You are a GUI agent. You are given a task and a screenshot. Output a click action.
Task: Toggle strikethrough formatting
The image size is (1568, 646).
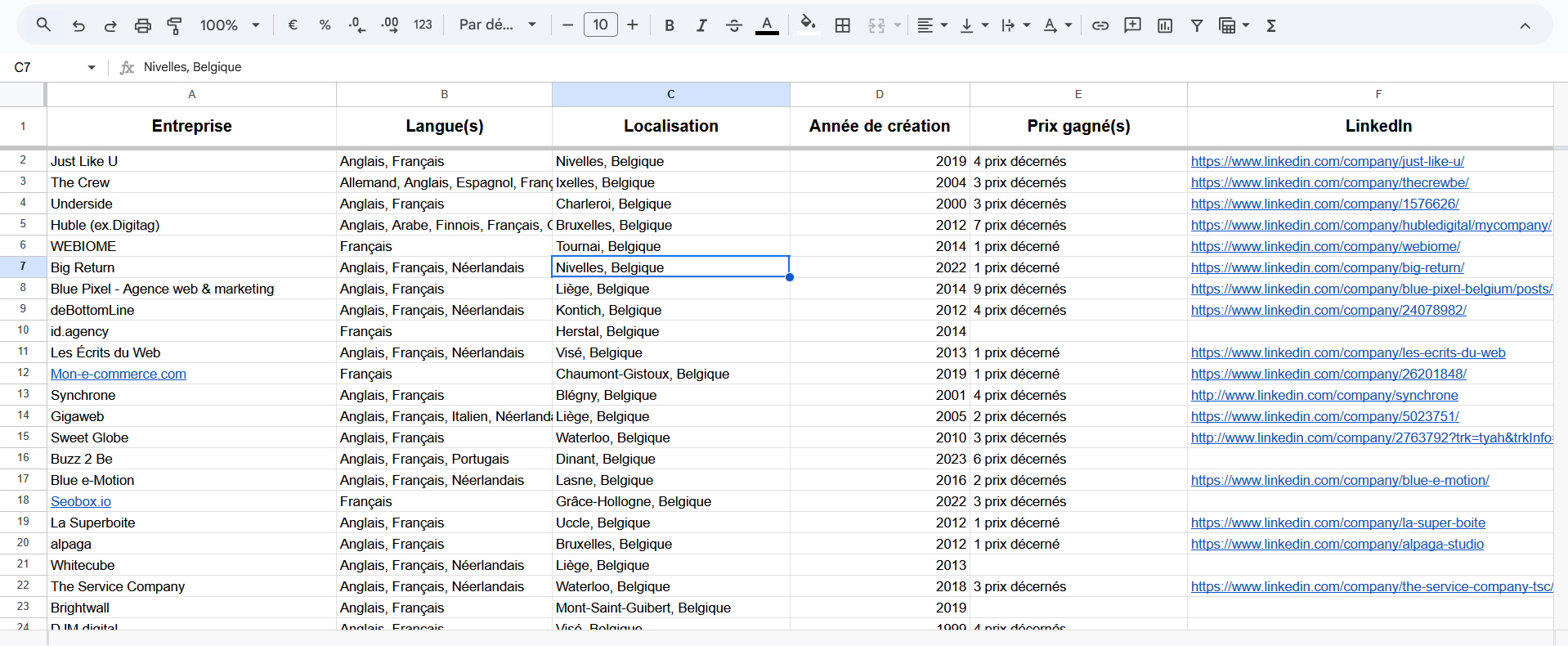[734, 25]
